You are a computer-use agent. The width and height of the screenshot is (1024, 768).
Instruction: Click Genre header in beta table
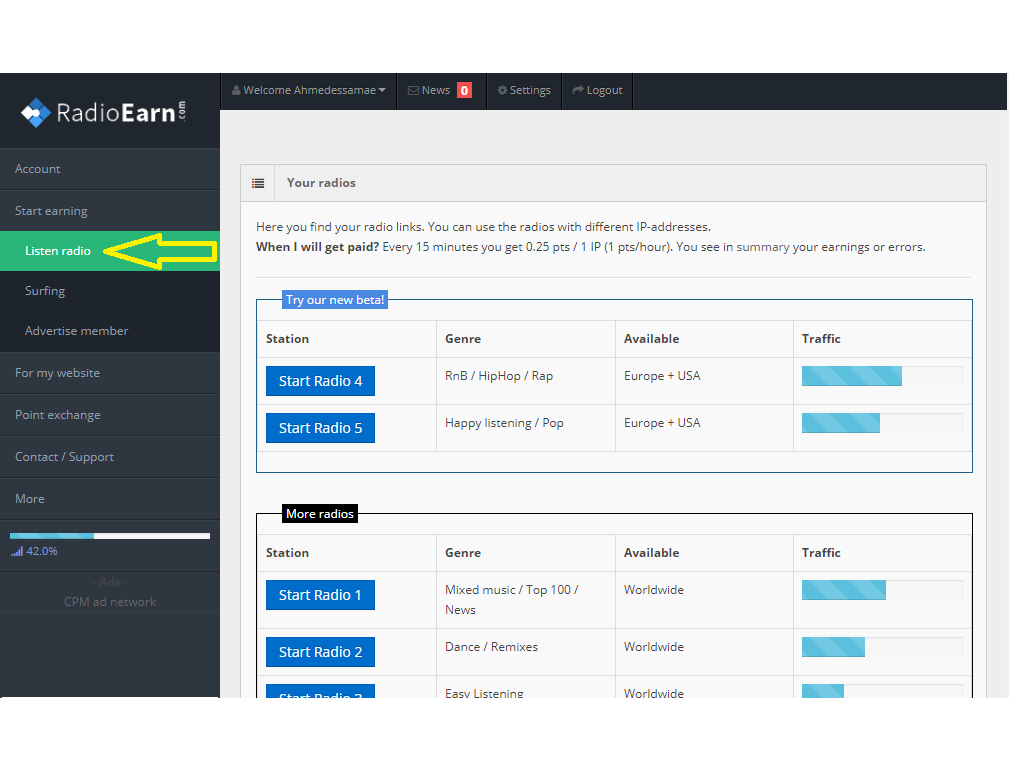[463, 339]
